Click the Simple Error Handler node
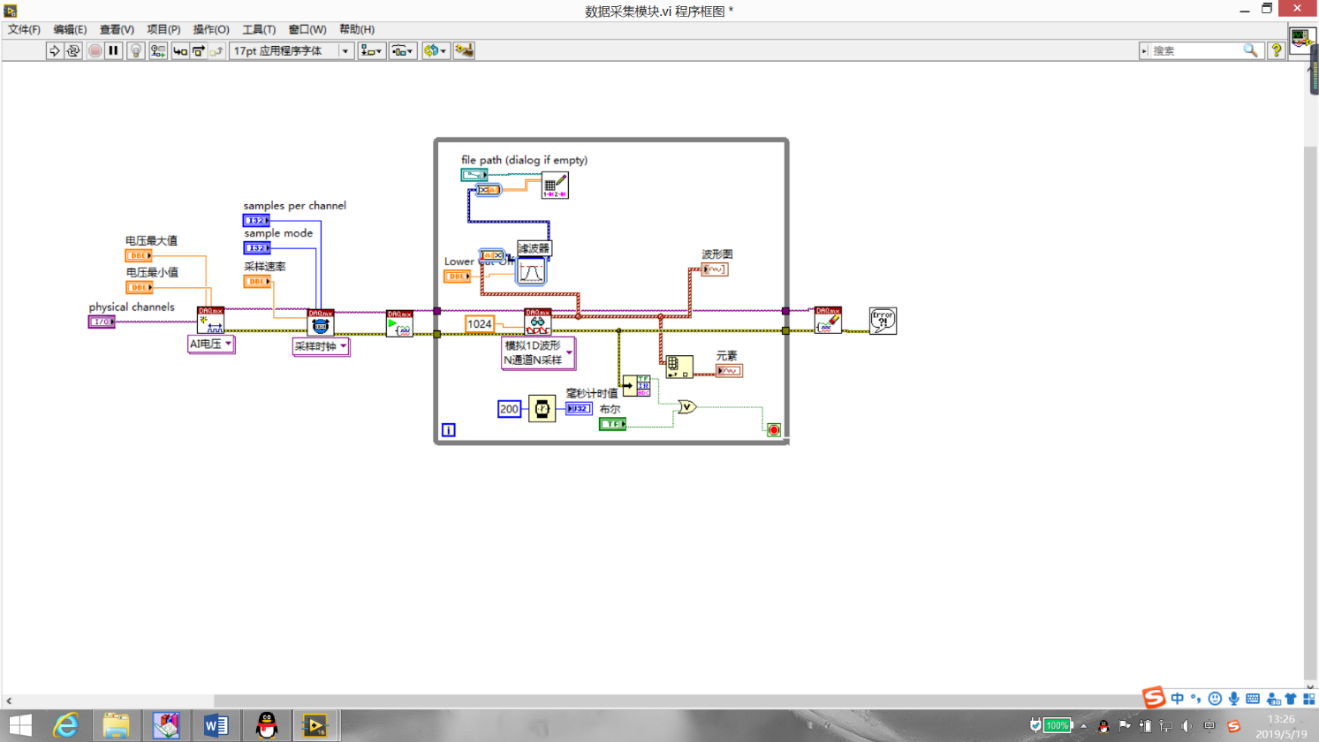Viewport: 1319px width, 742px height. tap(882, 320)
